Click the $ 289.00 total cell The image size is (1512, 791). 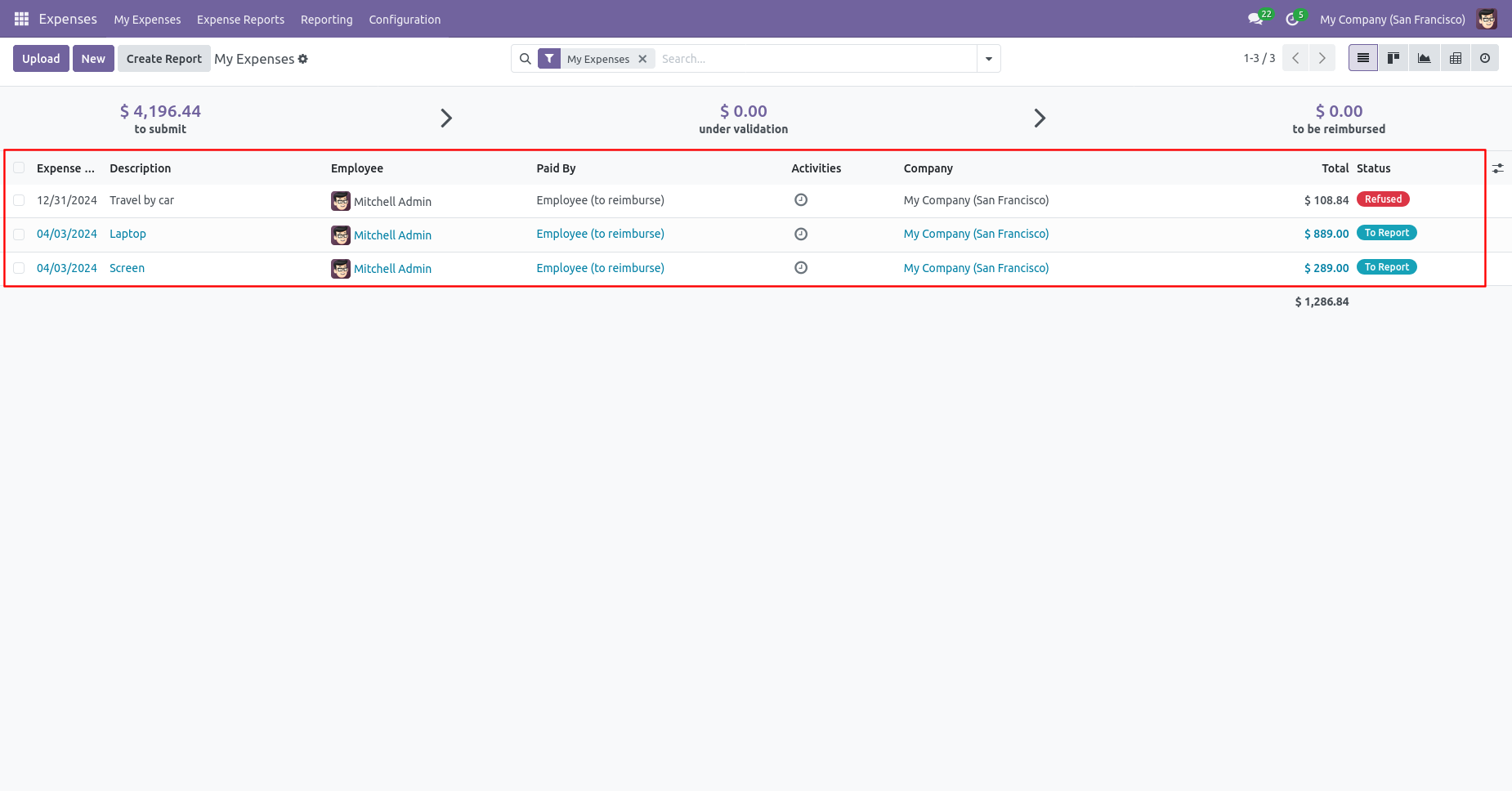[x=1326, y=268]
